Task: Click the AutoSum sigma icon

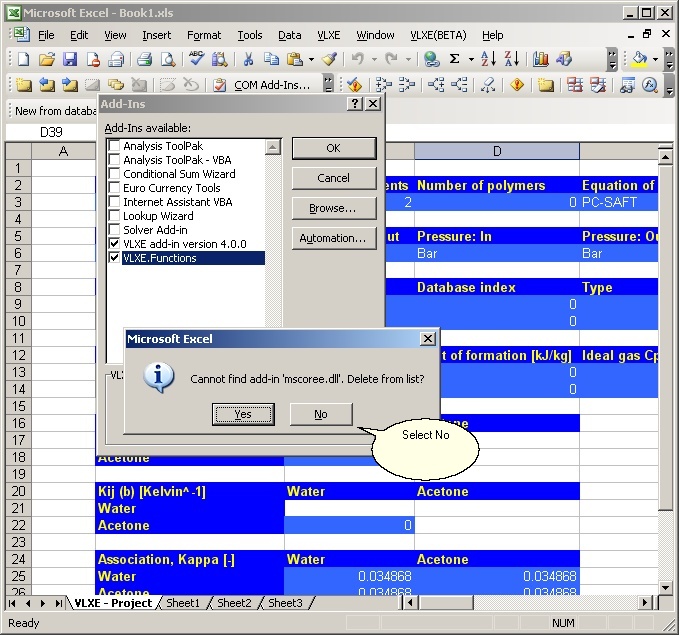Action: click(x=454, y=58)
